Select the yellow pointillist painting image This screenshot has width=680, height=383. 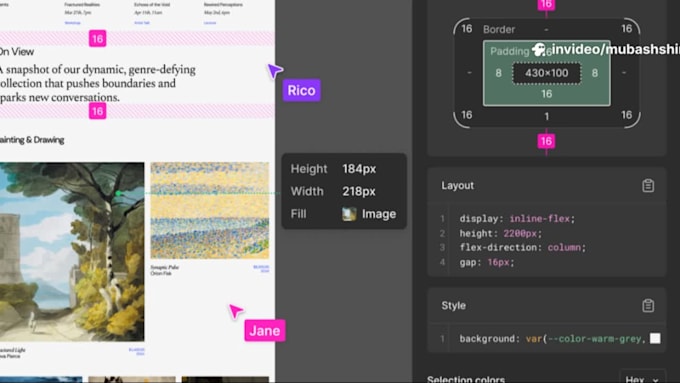tap(209, 210)
